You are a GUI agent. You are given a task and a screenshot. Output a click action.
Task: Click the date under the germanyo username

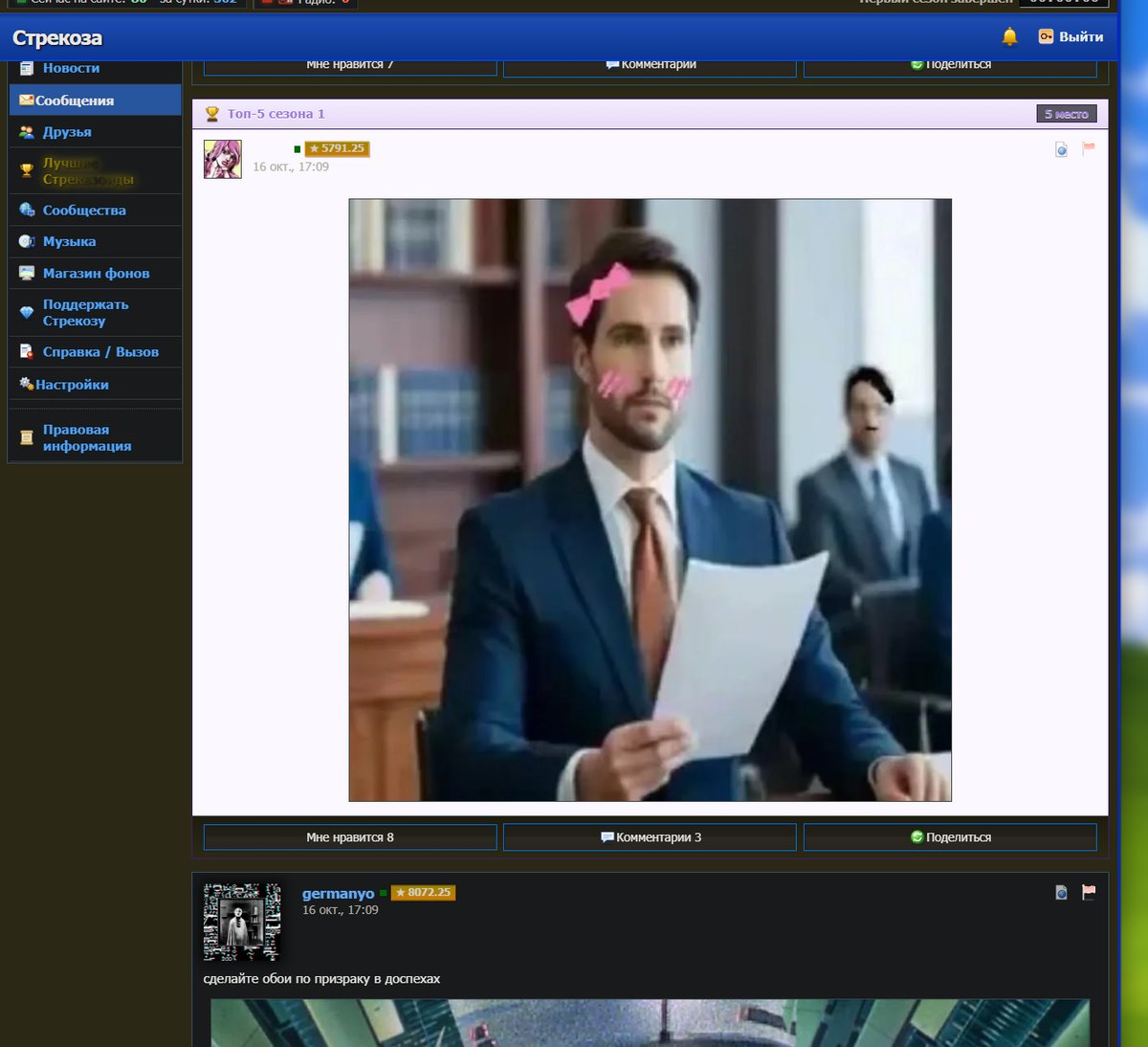341,910
